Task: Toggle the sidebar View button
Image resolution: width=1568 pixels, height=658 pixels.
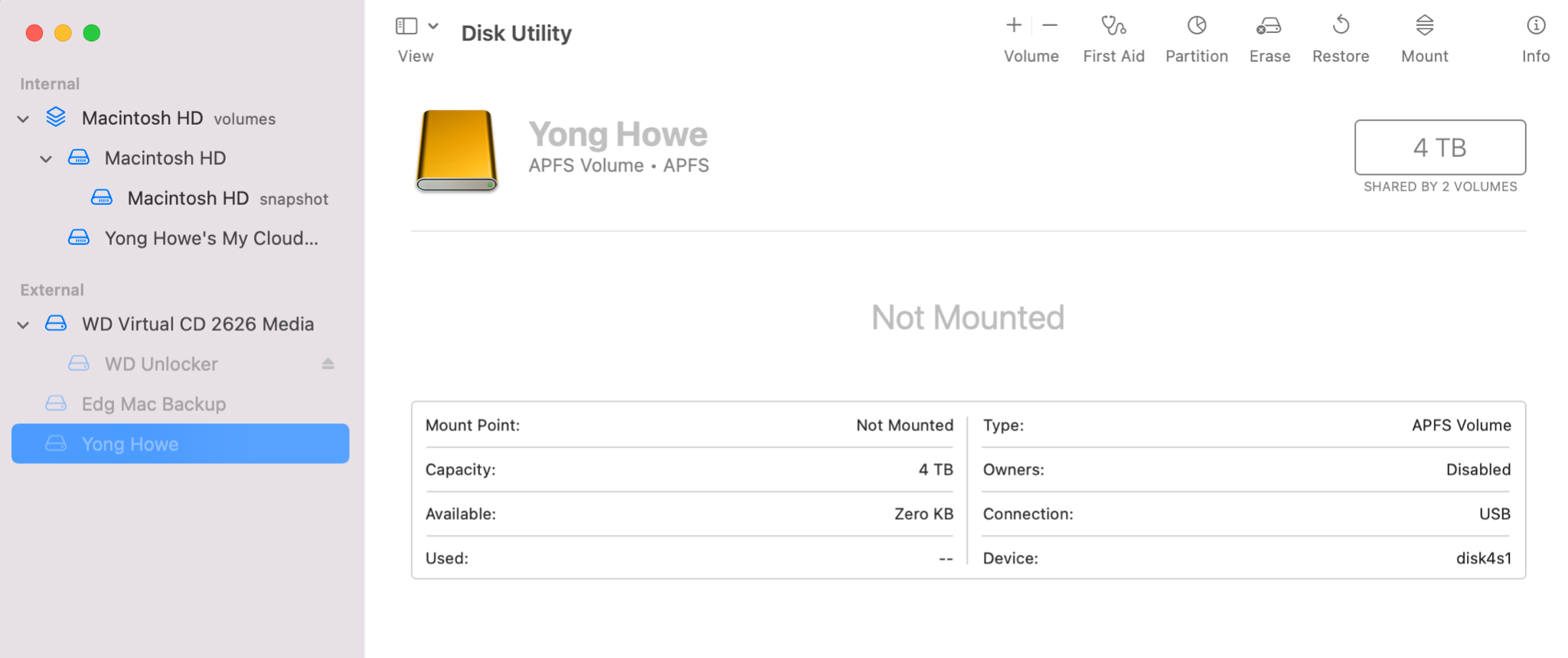Action: pos(407,27)
